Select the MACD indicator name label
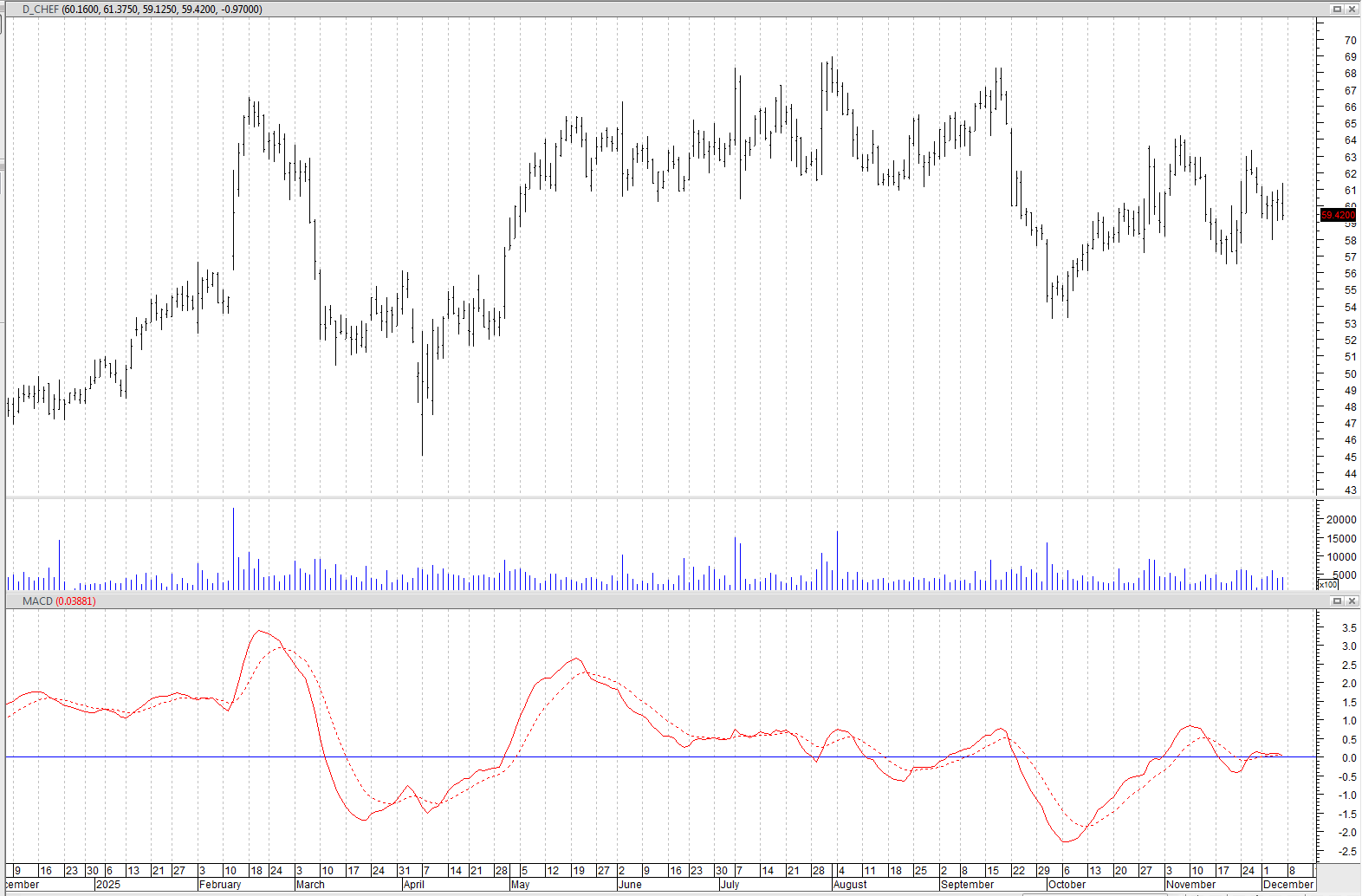1362x896 pixels. tap(37, 601)
